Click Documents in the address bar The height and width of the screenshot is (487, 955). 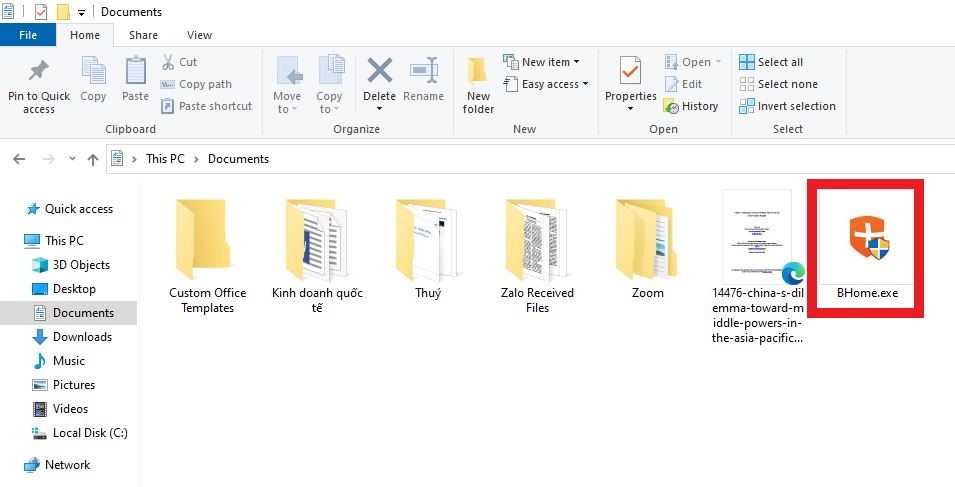click(238, 159)
